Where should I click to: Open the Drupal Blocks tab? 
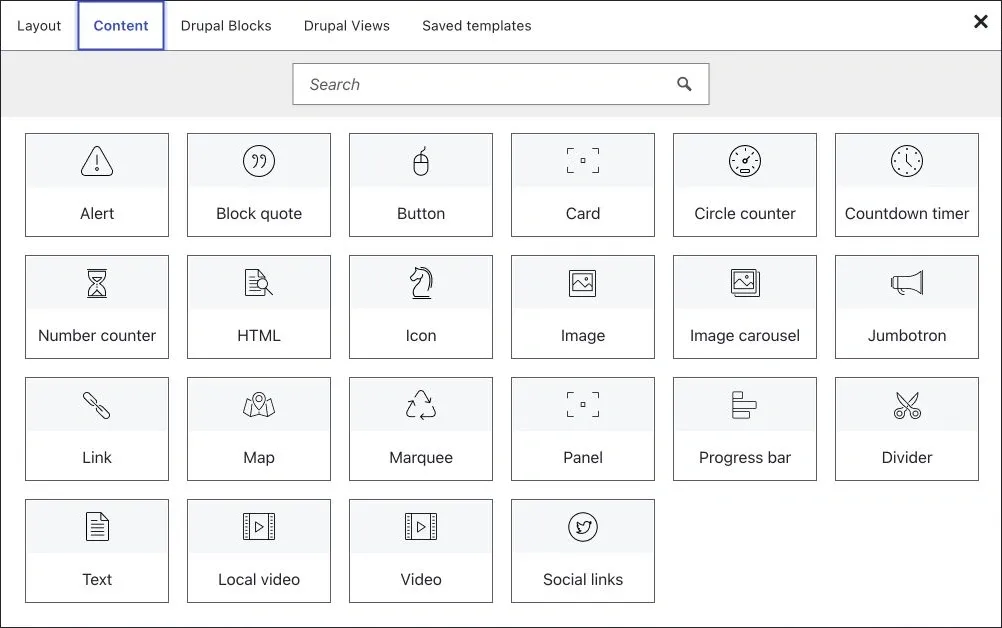click(x=226, y=26)
